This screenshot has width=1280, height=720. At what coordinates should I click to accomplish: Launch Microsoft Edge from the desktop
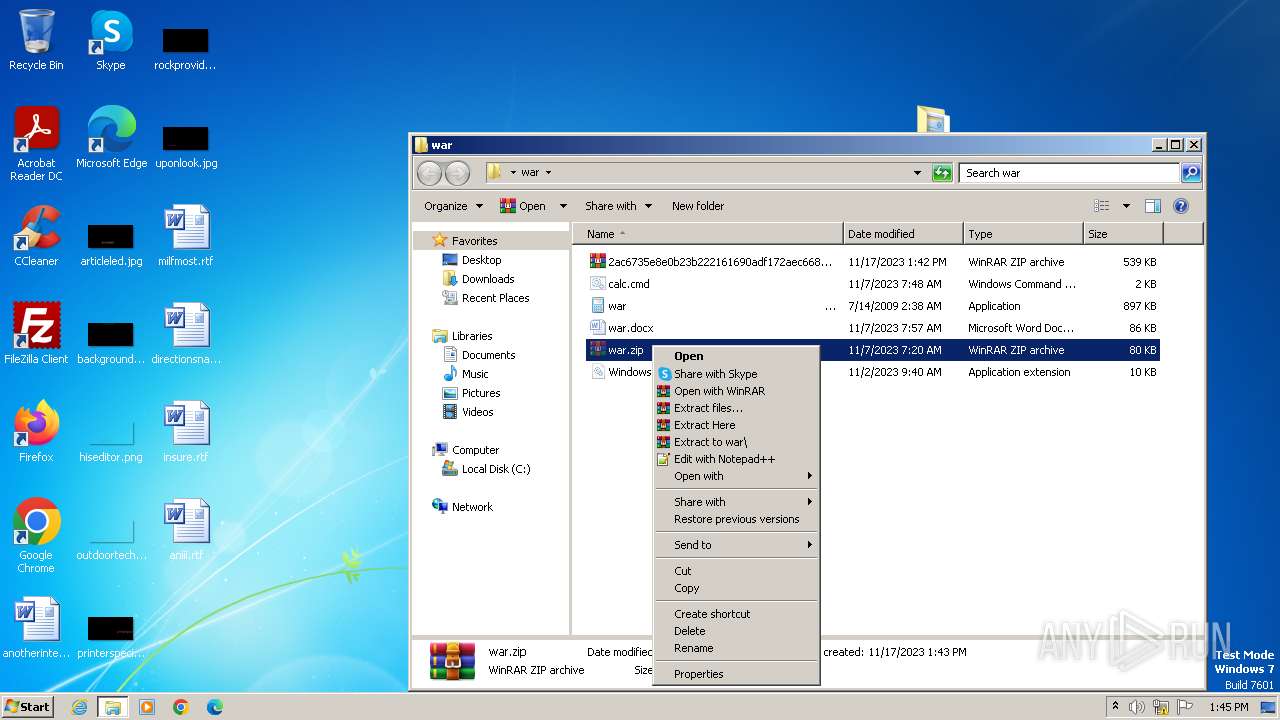(111, 137)
